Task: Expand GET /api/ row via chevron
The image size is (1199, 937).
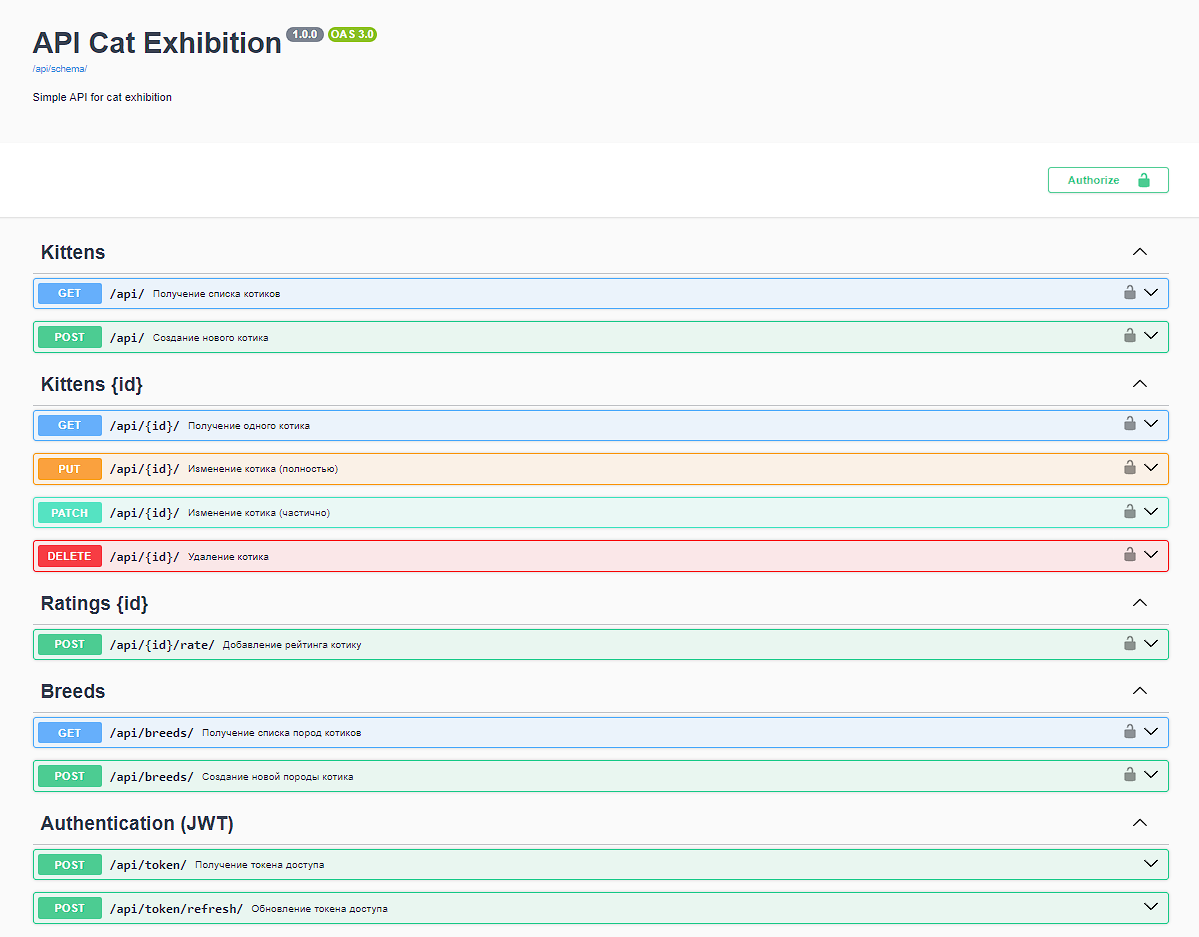Action: [x=1151, y=292]
